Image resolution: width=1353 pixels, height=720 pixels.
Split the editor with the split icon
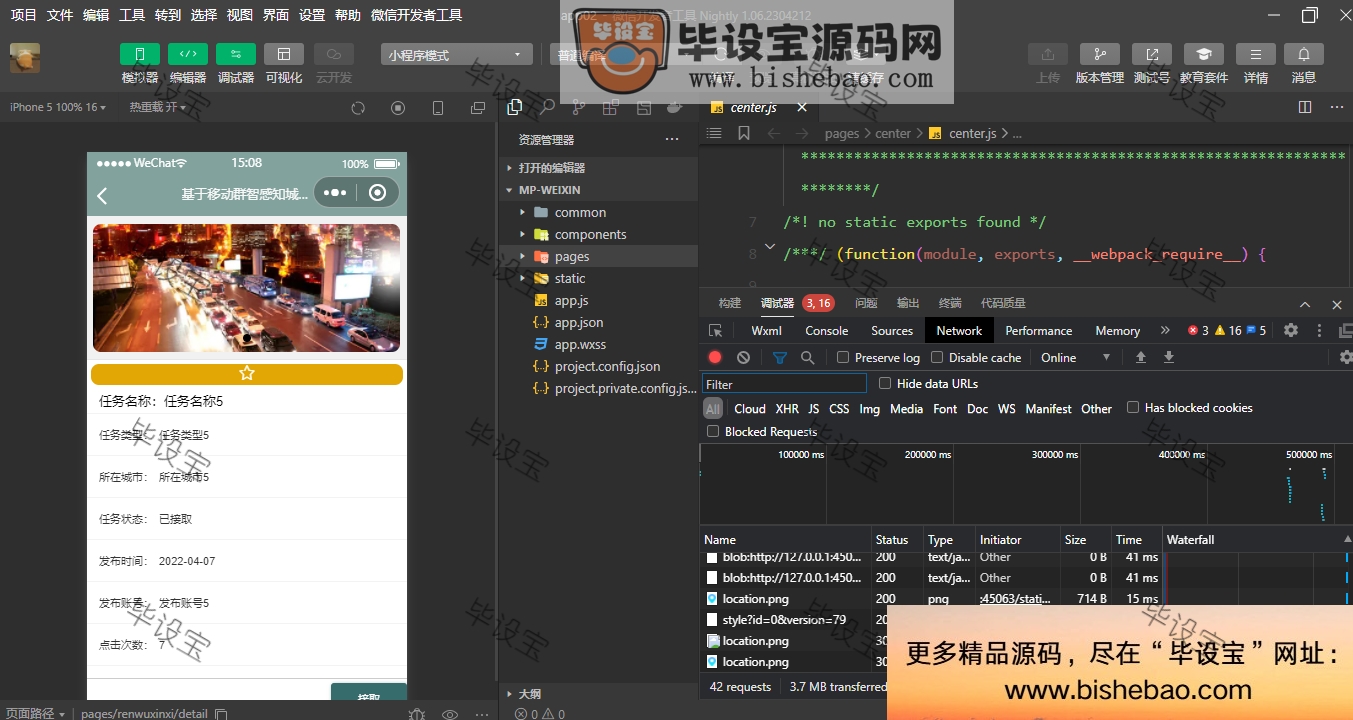coord(1305,107)
